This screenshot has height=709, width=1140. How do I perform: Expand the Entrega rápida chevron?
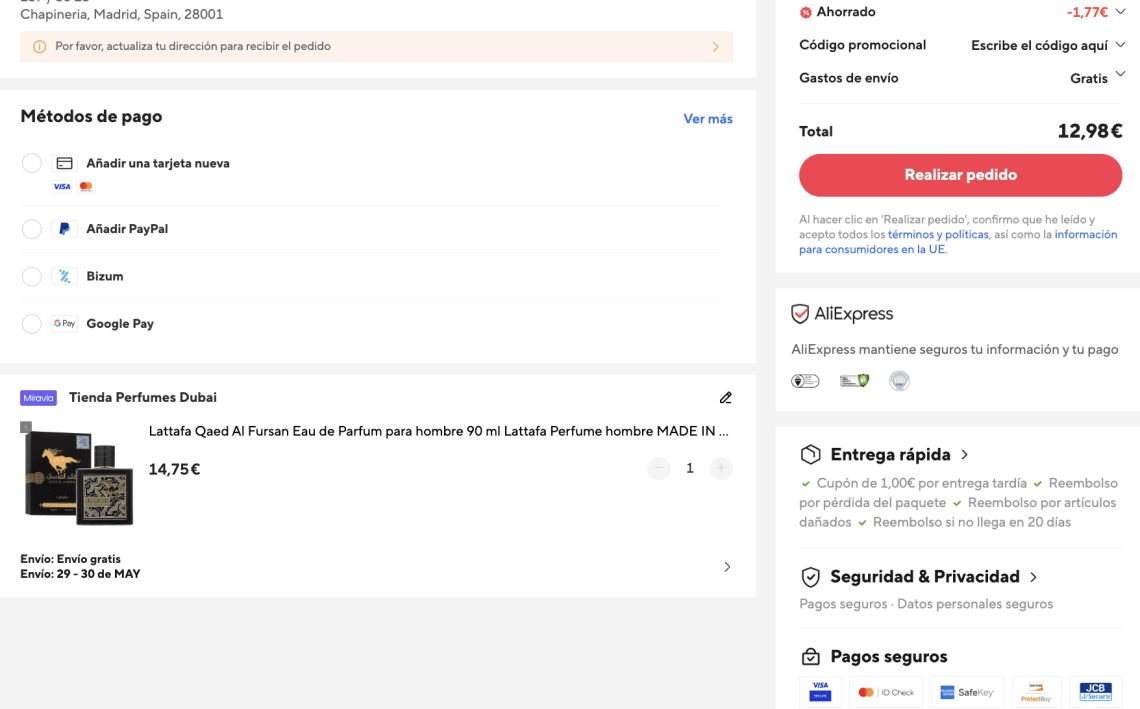(x=965, y=454)
